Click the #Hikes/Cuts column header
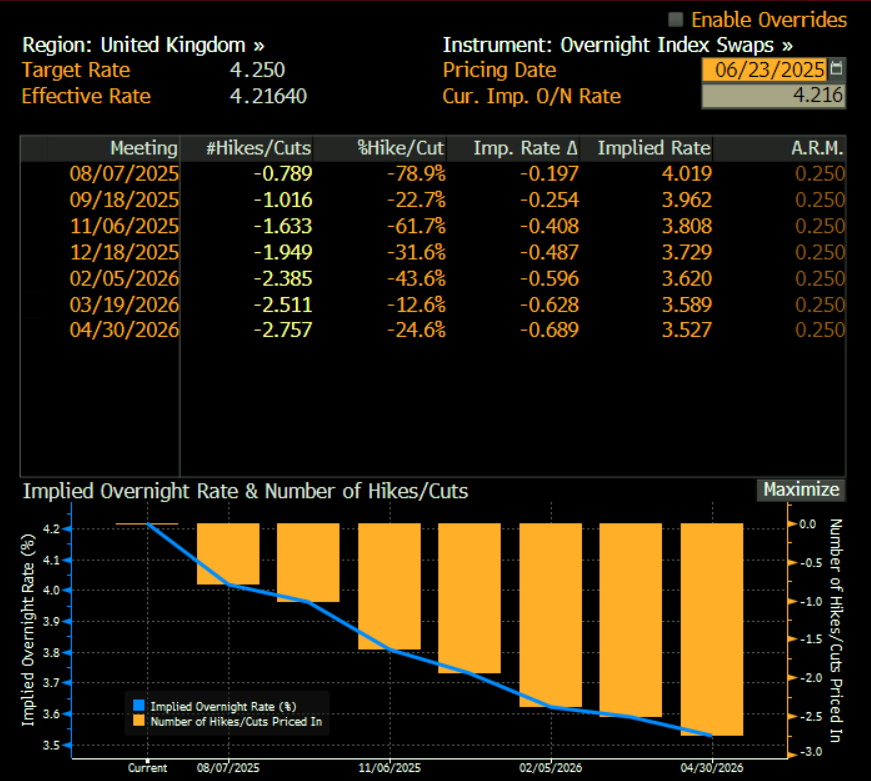The height and width of the screenshot is (781, 871). click(258, 148)
